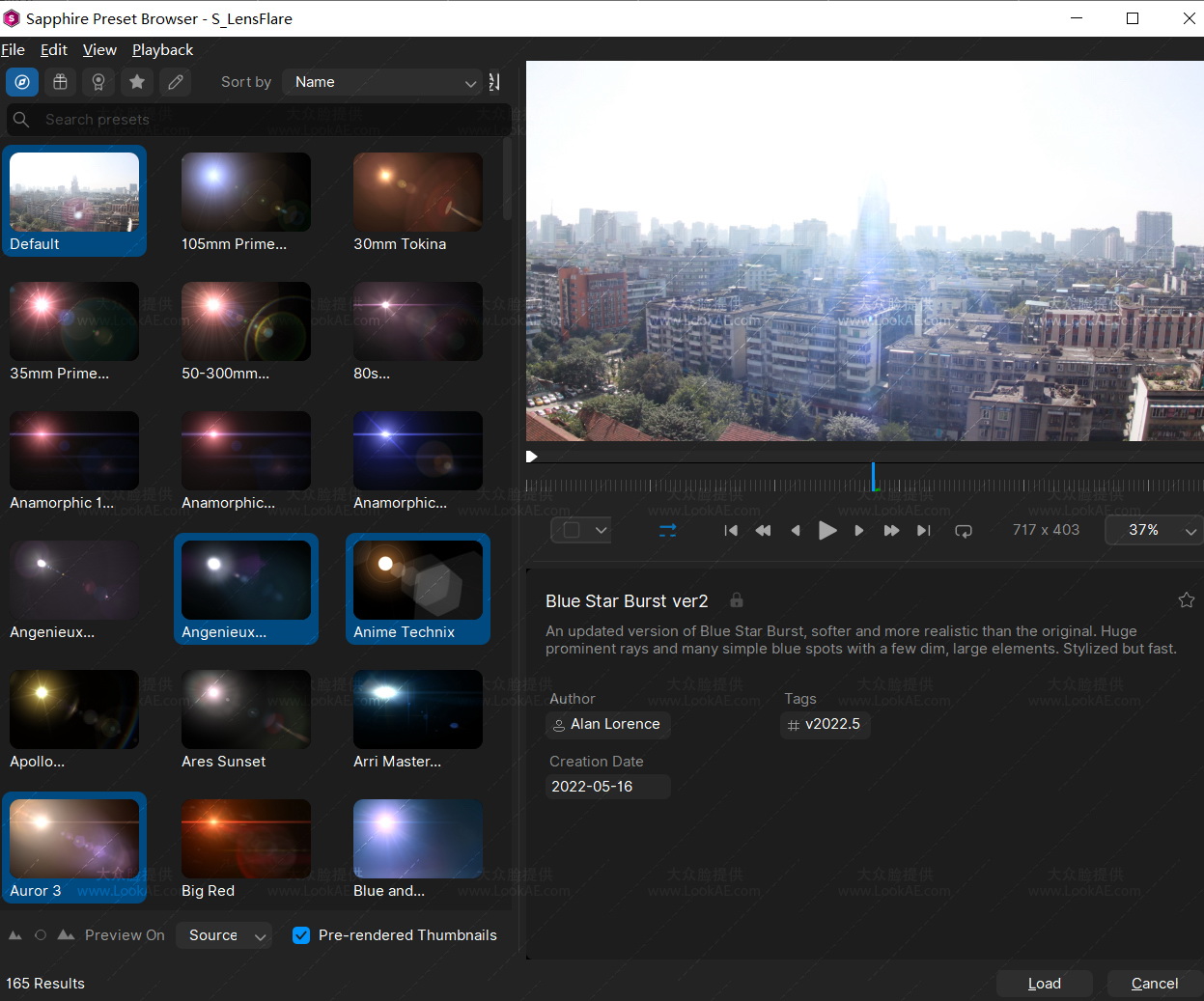Screen dimensions: 1204x1001
Task: Open the File menu
Action: point(14,49)
